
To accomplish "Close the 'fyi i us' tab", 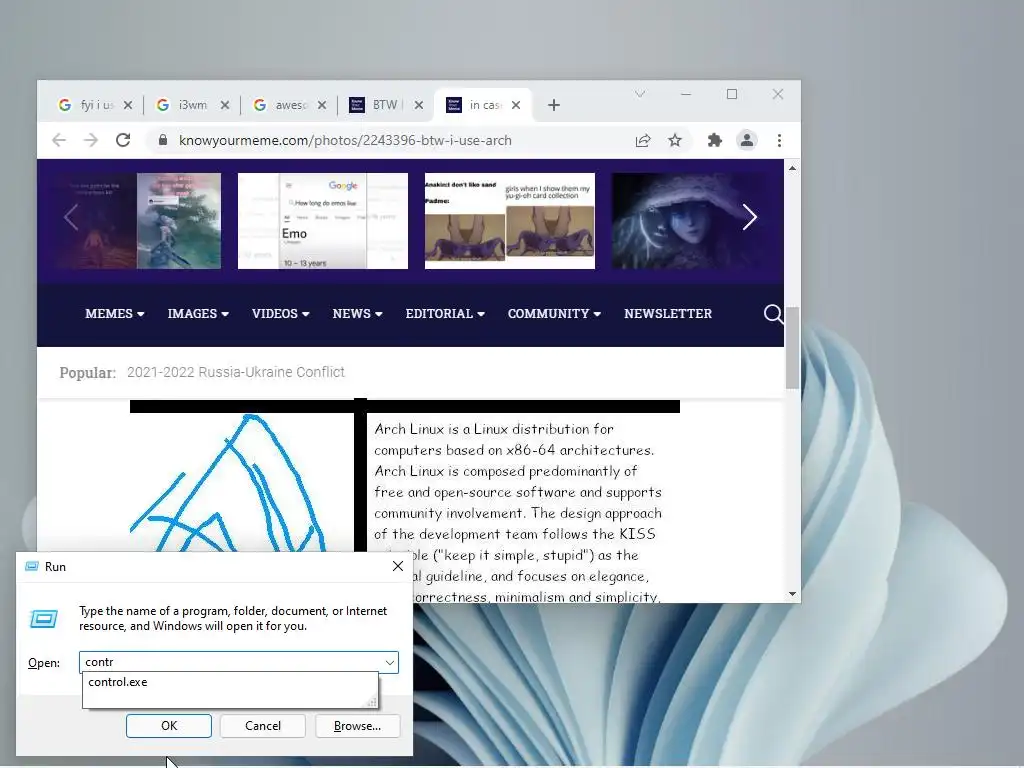I will tap(128, 105).
